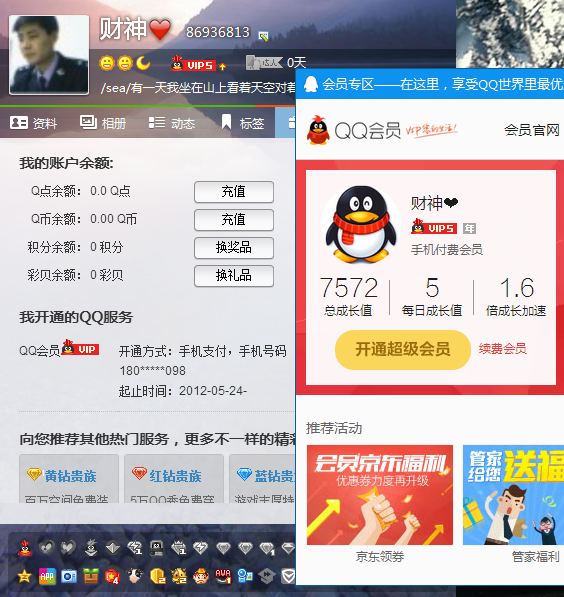Image resolution: width=564 pixels, height=597 pixels.
Task: Click the gold coin icon marked 2
Action: [x=157, y=576]
